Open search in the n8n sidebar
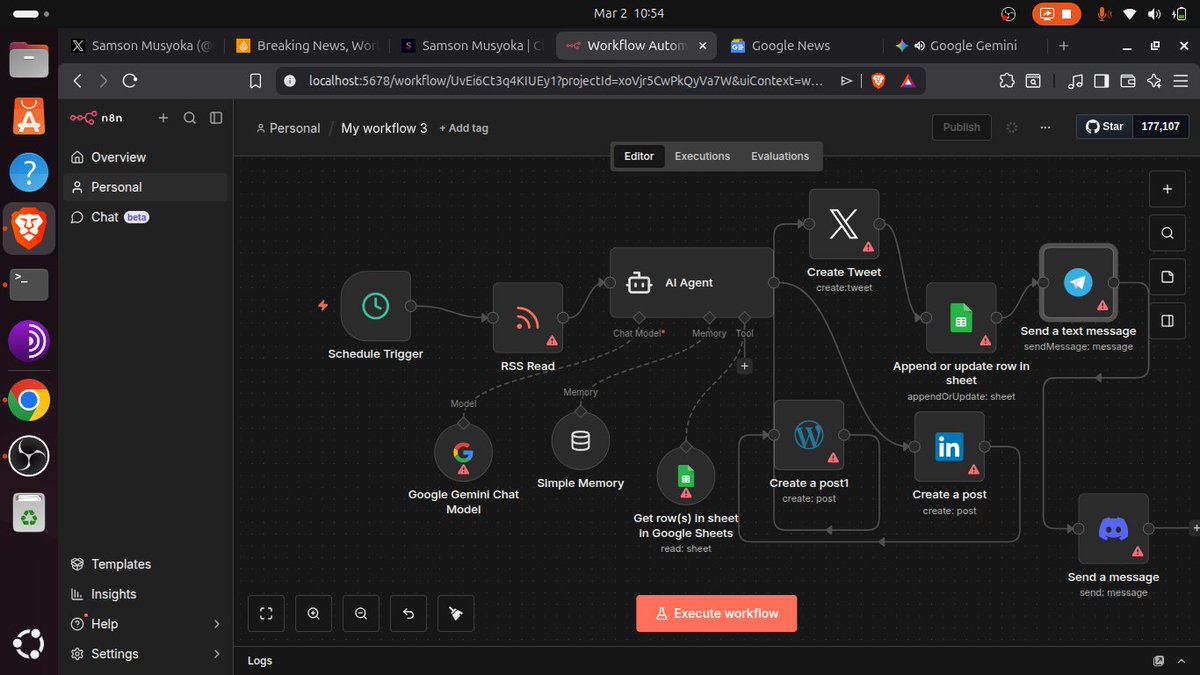This screenshot has height=675, width=1200. [190, 118]
